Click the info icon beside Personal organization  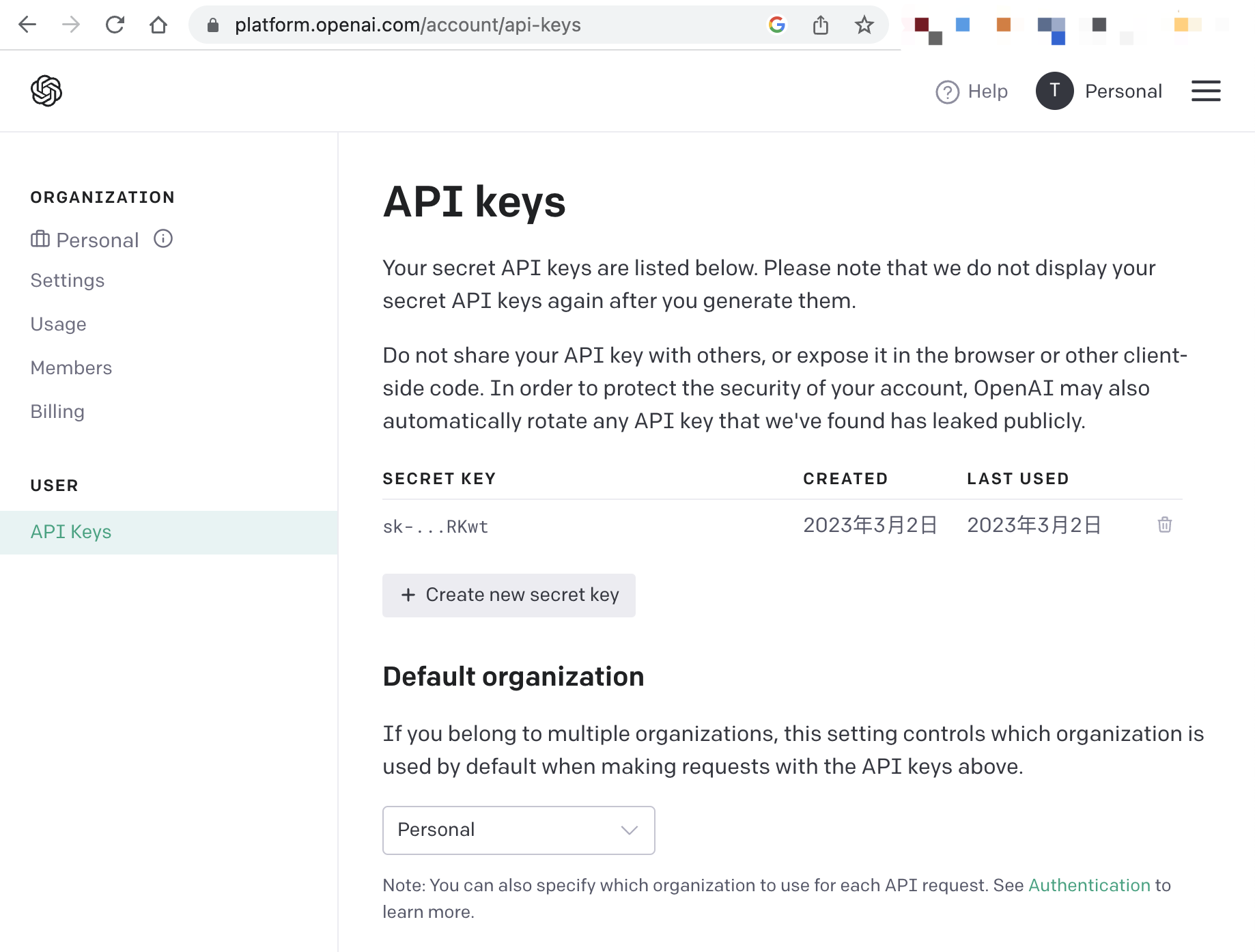click(x=163, y=239)
